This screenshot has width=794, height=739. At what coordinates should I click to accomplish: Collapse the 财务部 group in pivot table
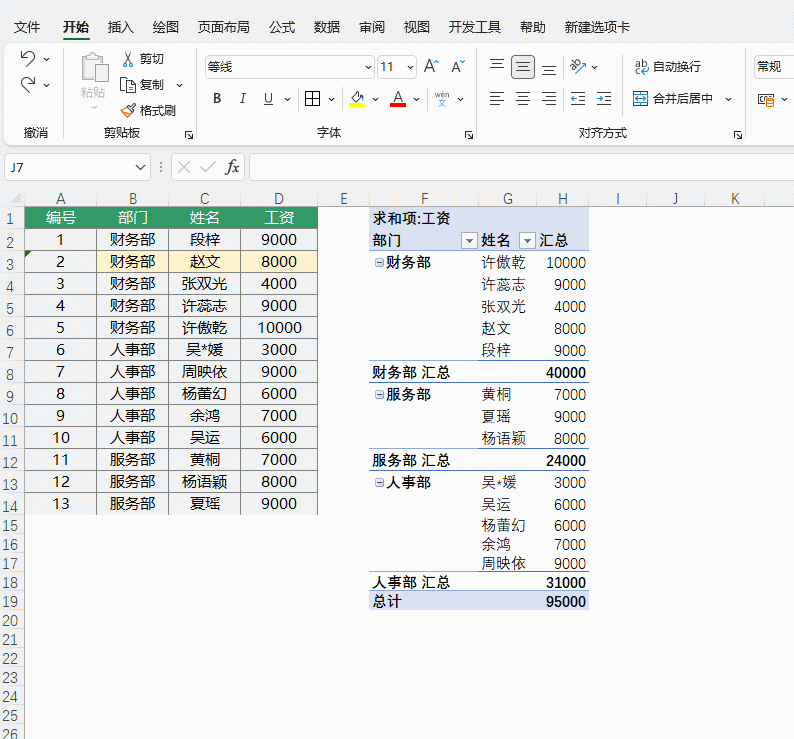pyautogui.click(x=378, y=263)
